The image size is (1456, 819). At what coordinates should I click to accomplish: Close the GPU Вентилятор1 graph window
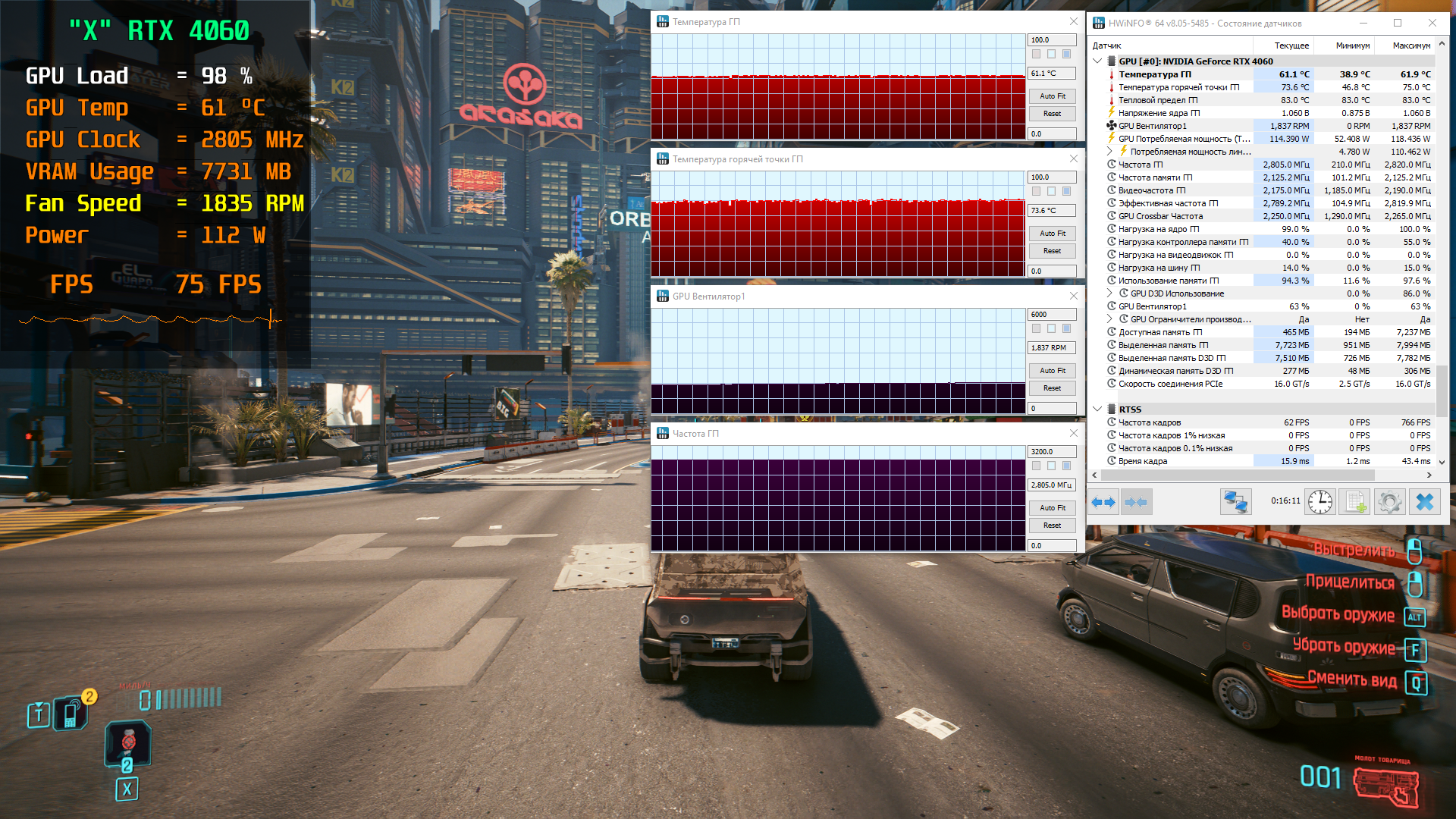click(x=1073, y=296)
